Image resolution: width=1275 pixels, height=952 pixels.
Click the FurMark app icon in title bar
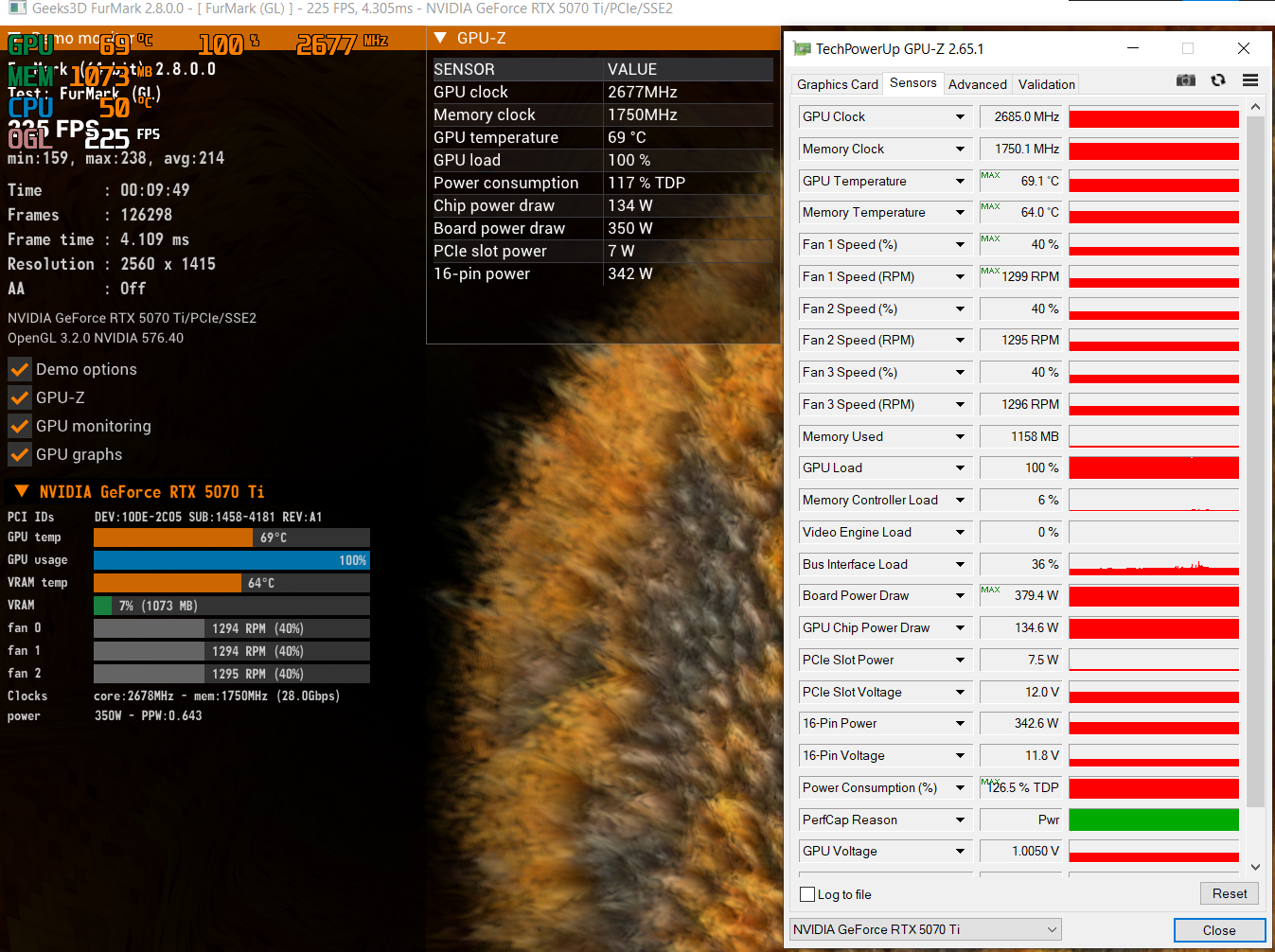tap(17, 8)
